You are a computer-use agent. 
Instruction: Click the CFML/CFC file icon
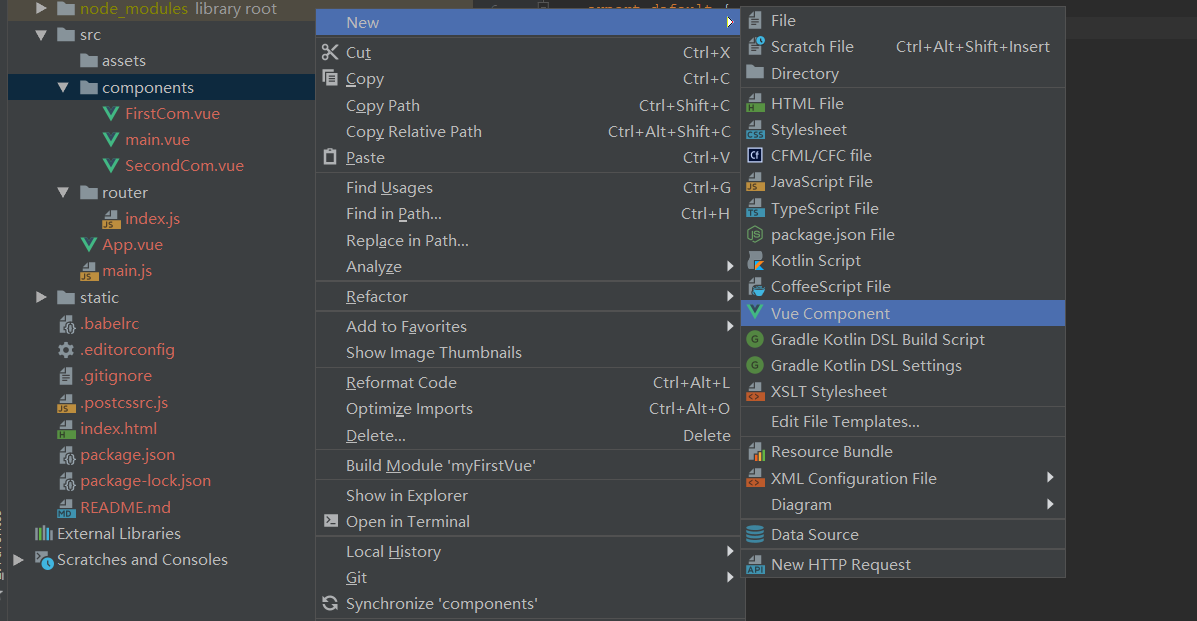[755, 156]
